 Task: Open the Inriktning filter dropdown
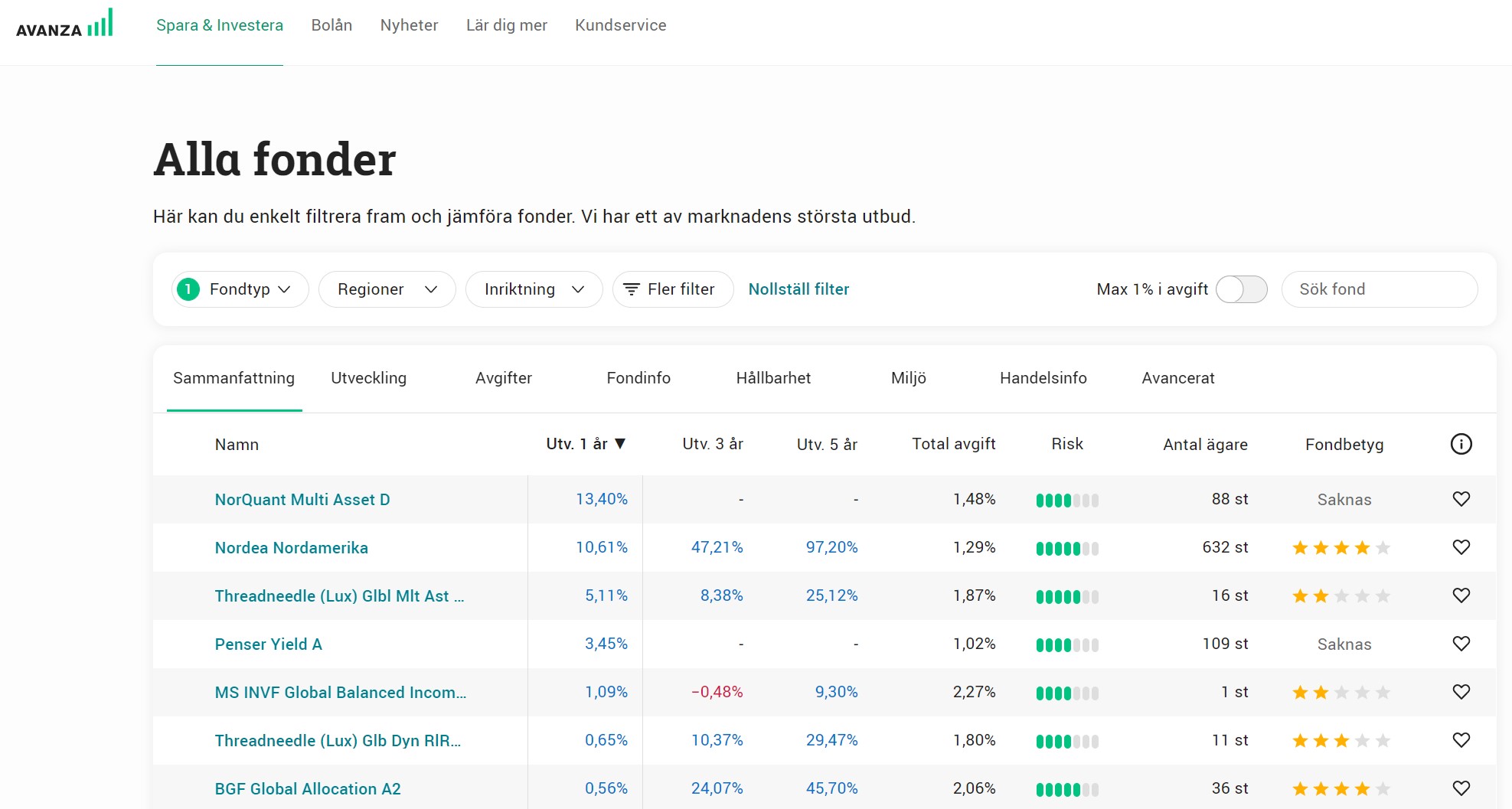[x=534, y=289]
